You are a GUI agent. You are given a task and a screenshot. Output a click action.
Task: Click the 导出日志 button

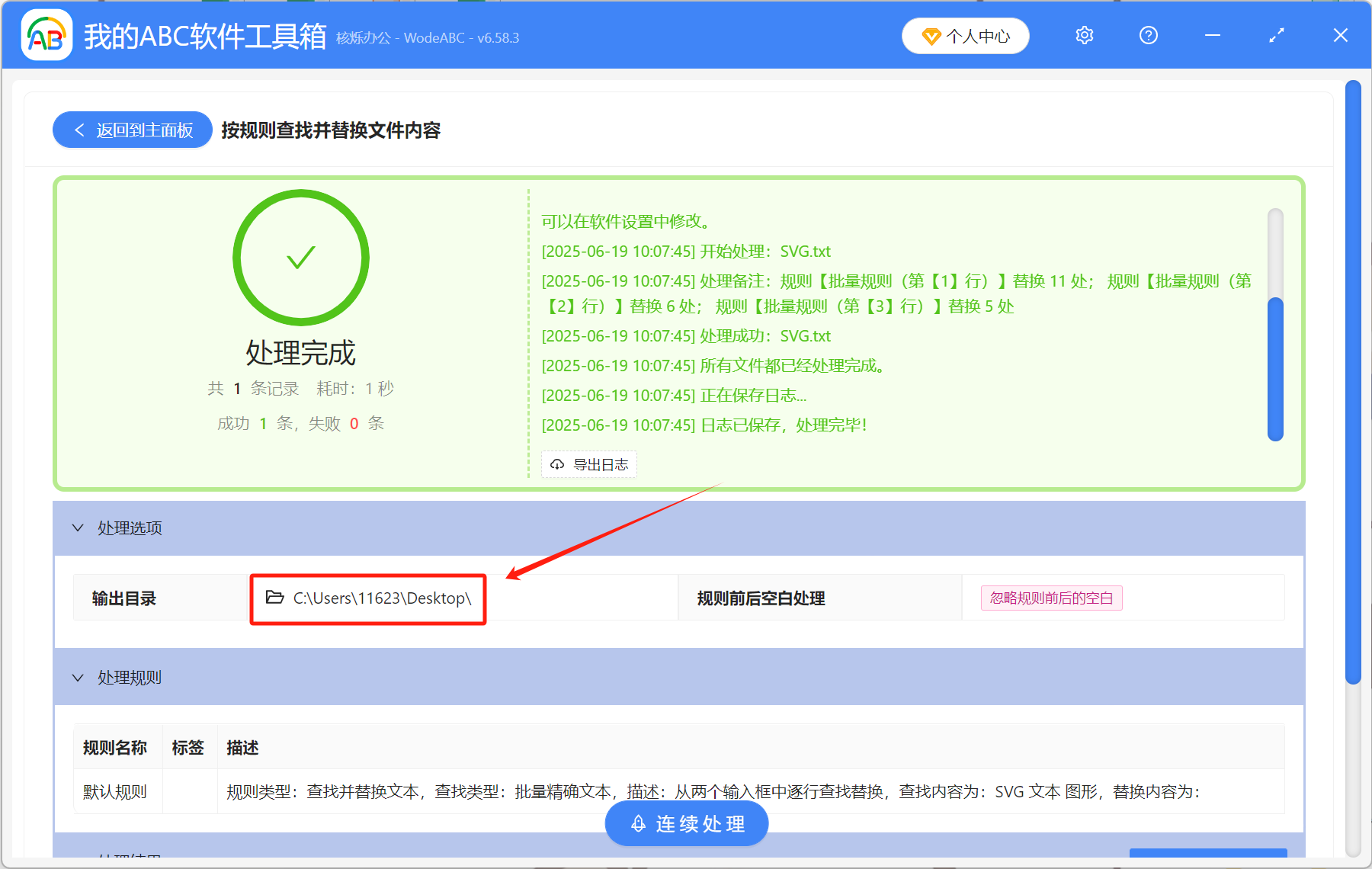[x=588, y=464]
